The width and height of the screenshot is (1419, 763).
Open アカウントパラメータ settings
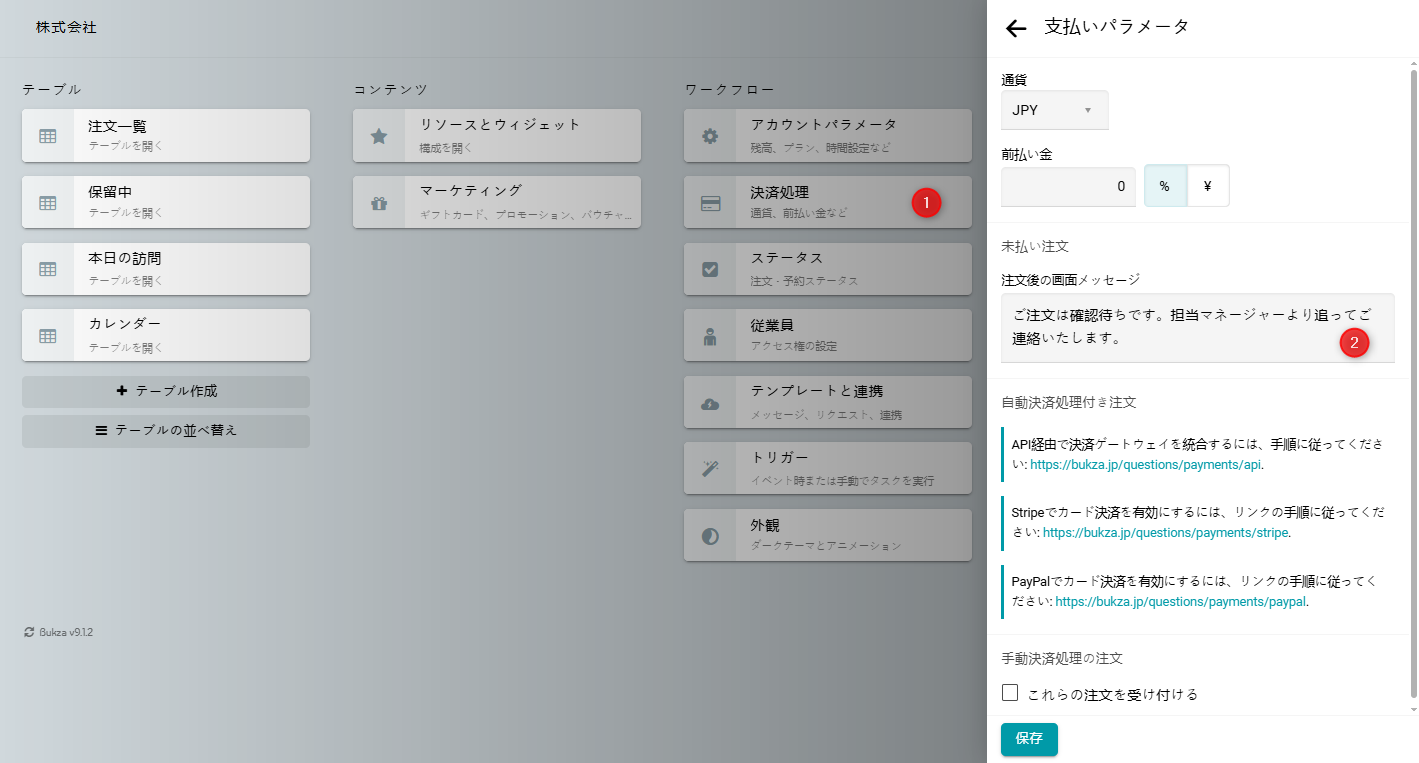click(828, 136)
